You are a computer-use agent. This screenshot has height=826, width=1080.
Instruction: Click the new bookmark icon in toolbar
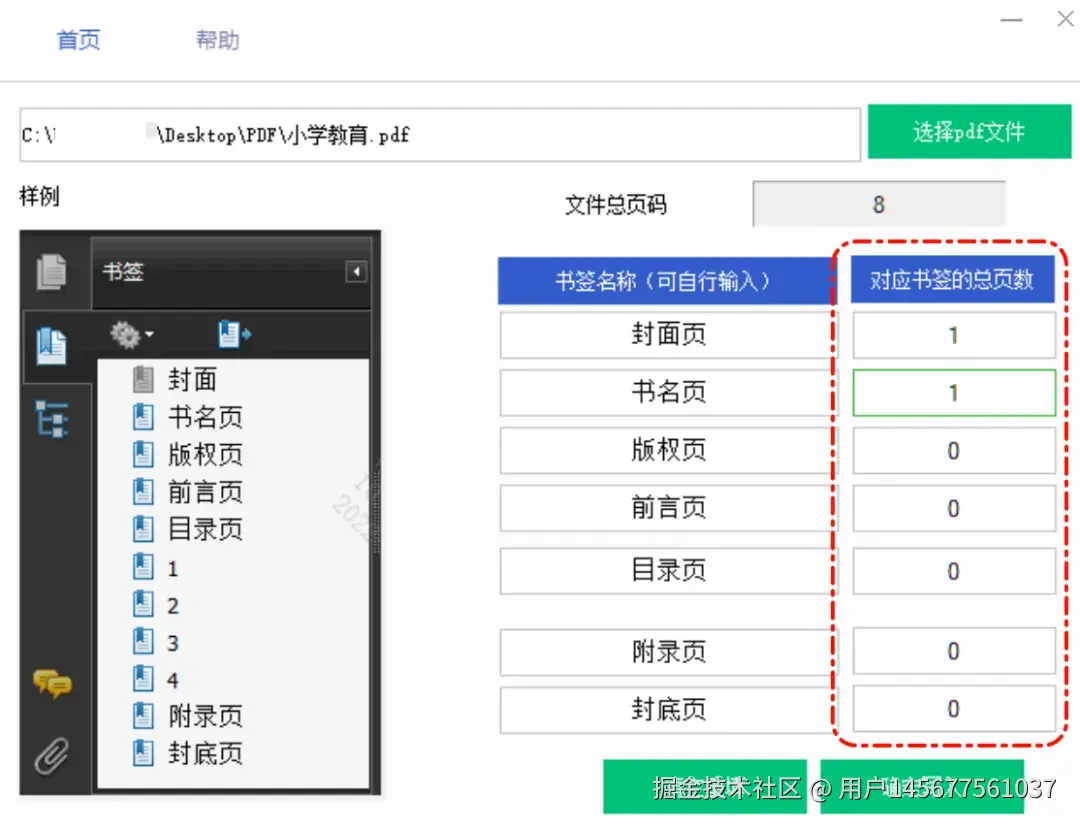(232, 335)
